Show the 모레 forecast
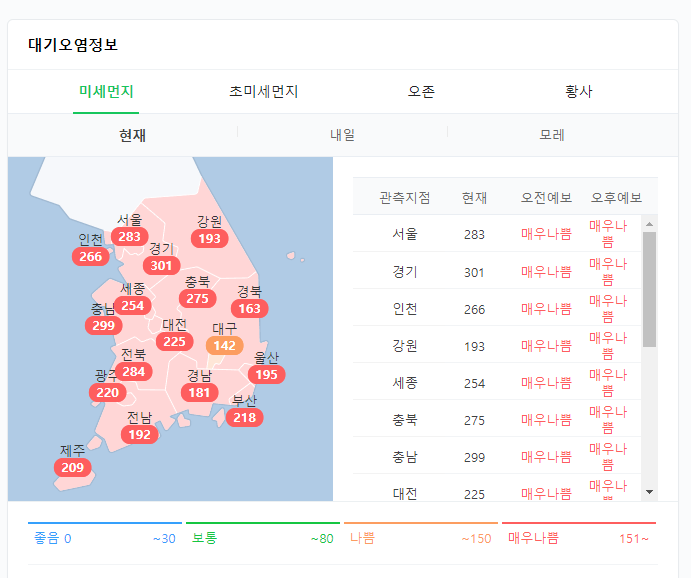The image size is (691, 578). pyautogui.click(x=552, y=135)
